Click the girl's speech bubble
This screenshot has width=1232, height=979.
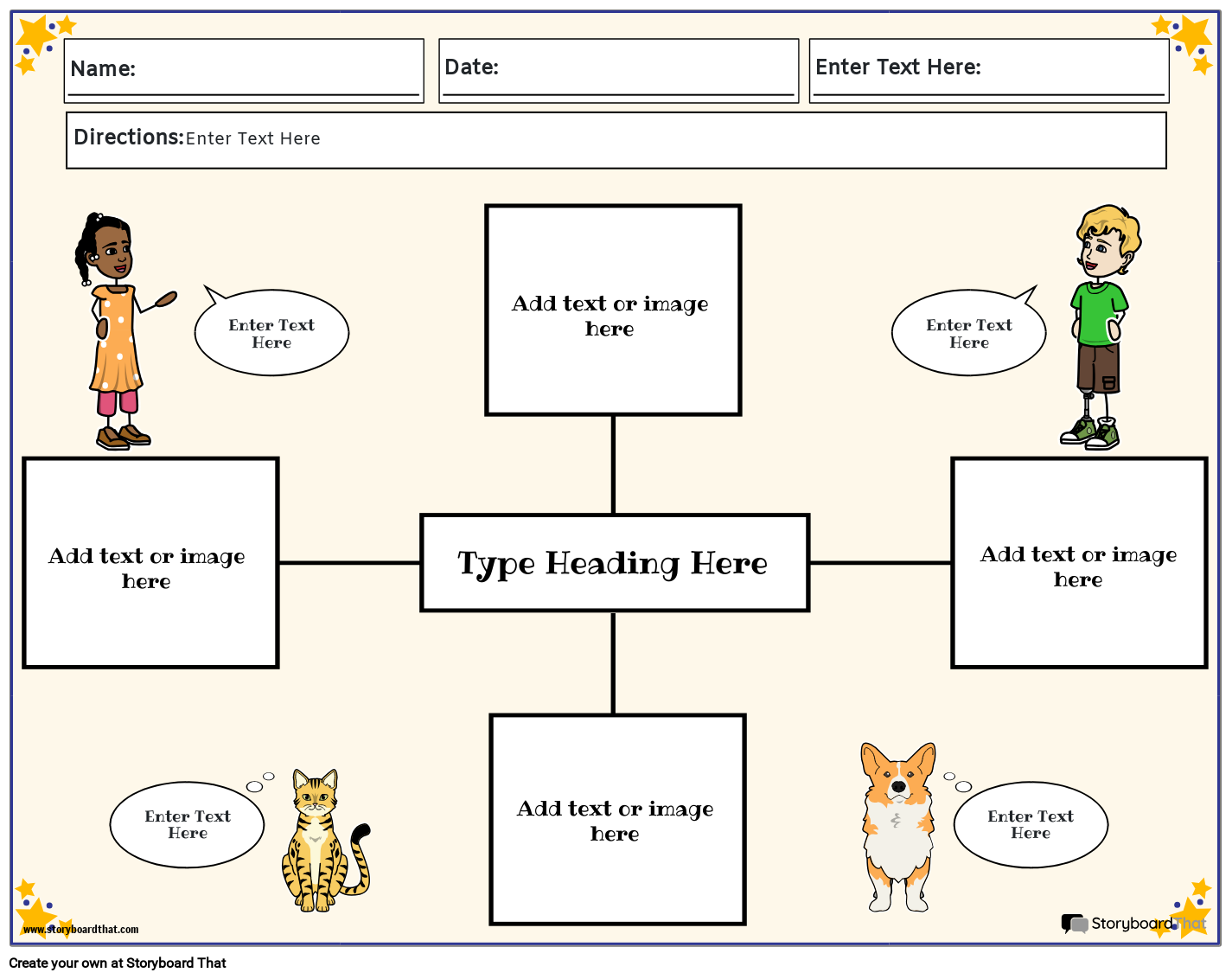271,334
